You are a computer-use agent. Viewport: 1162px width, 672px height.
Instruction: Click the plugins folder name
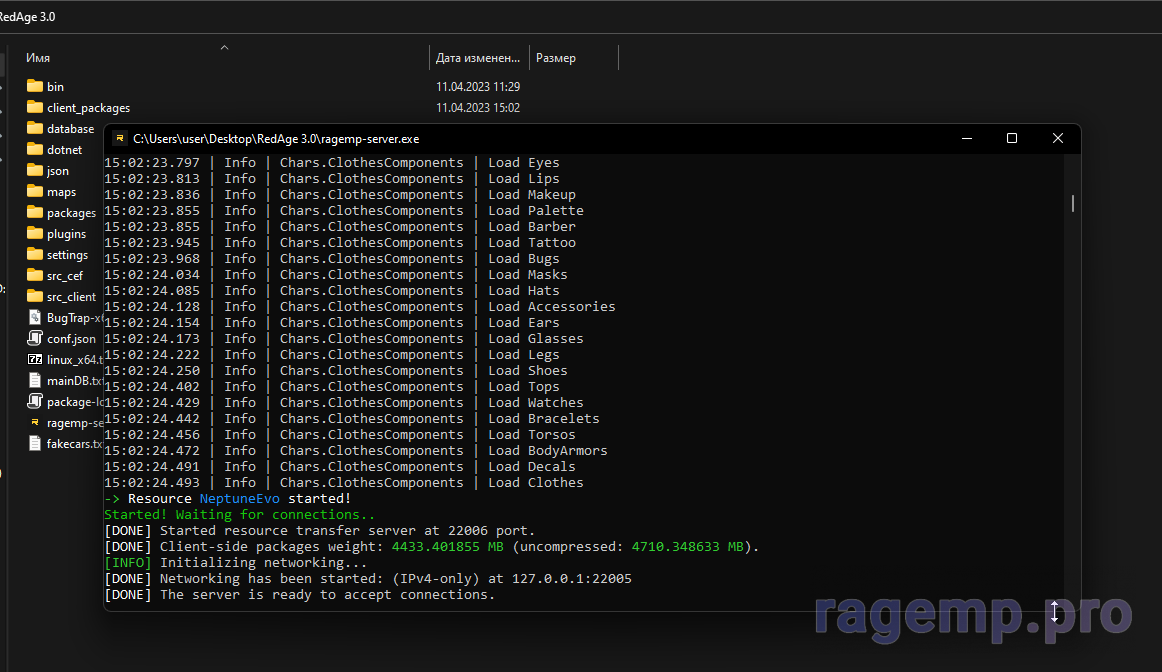pyautogui.click(x=67, y=234)
